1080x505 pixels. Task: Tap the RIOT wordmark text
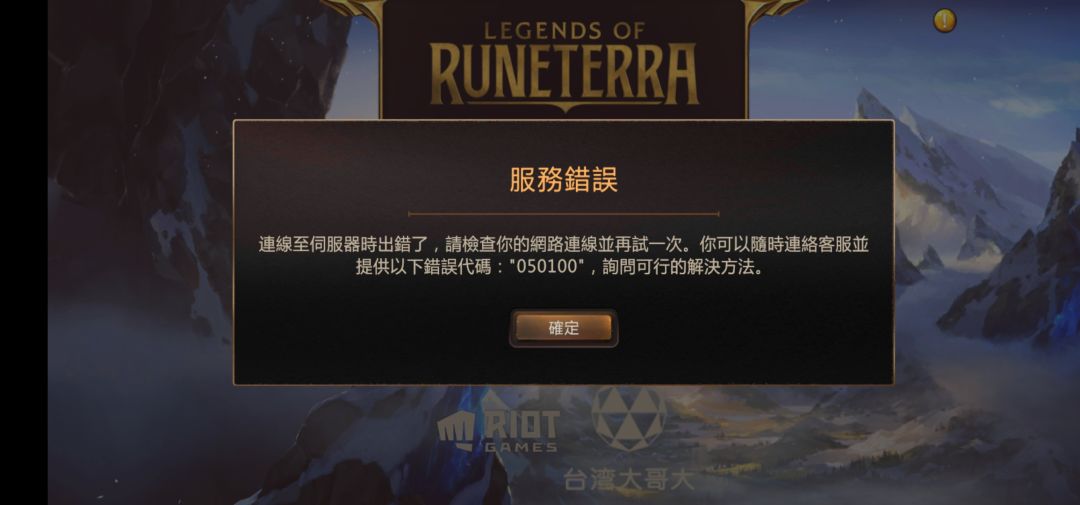point(519,425)
